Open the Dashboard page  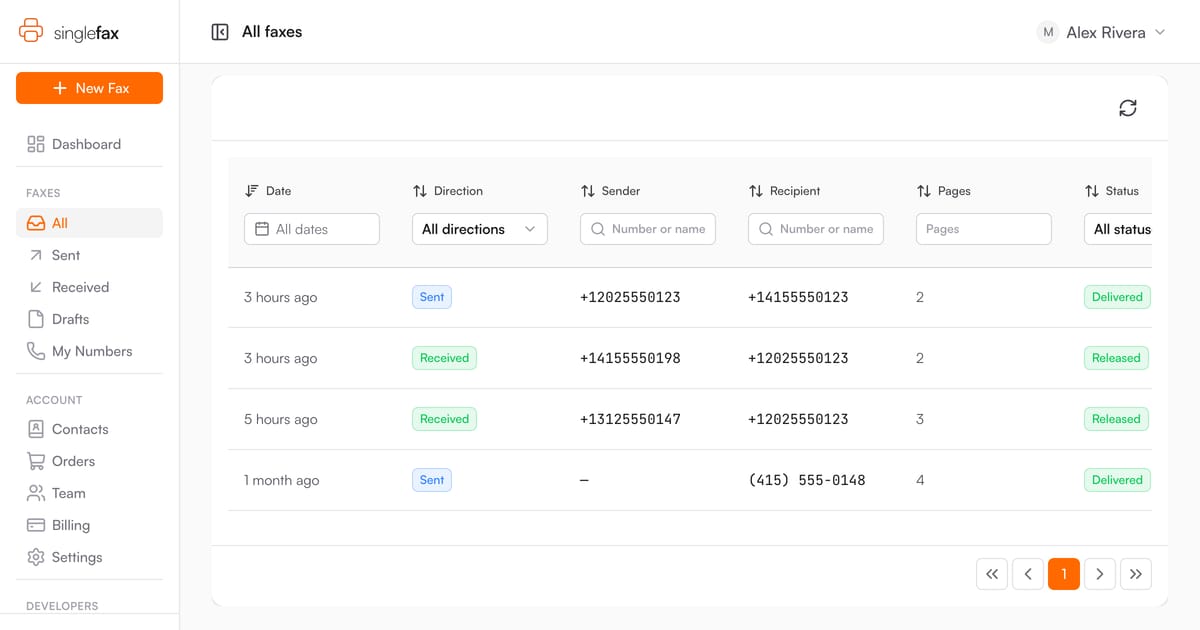[x=89, y=144]
